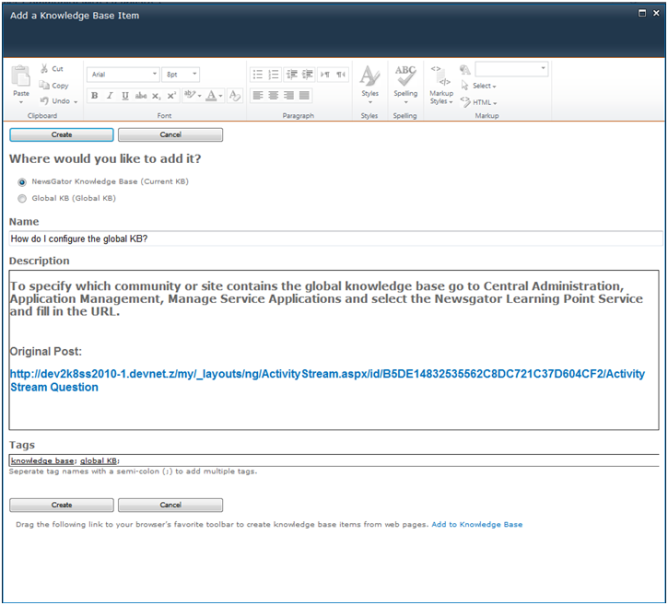Viewport: 668px width, 605px height.
Task: Click the Paste icon in Clipboard group
Action: click(x=21, y=79)
